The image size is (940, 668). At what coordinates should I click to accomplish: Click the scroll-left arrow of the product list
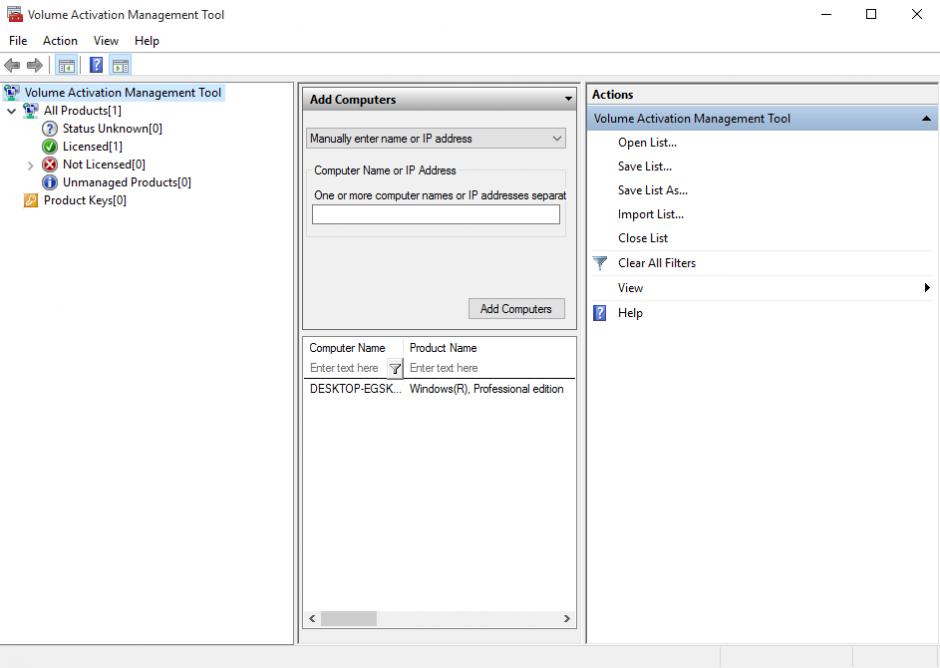312,618
